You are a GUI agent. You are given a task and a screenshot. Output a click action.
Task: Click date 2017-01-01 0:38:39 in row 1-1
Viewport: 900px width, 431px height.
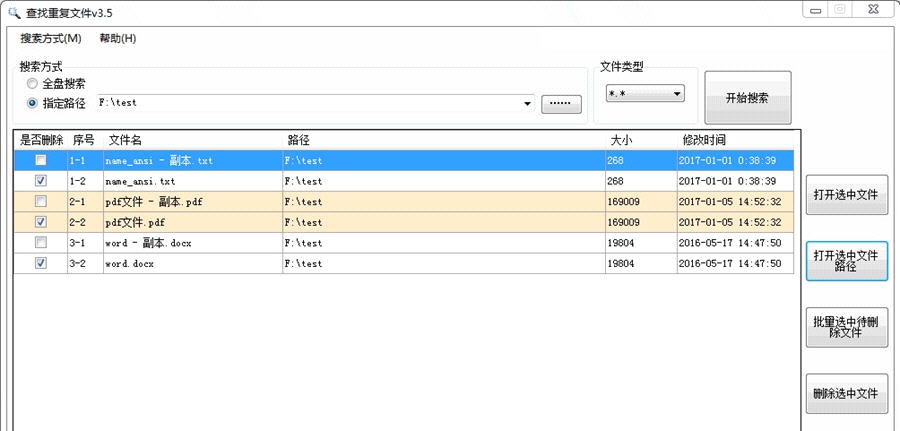727,161
